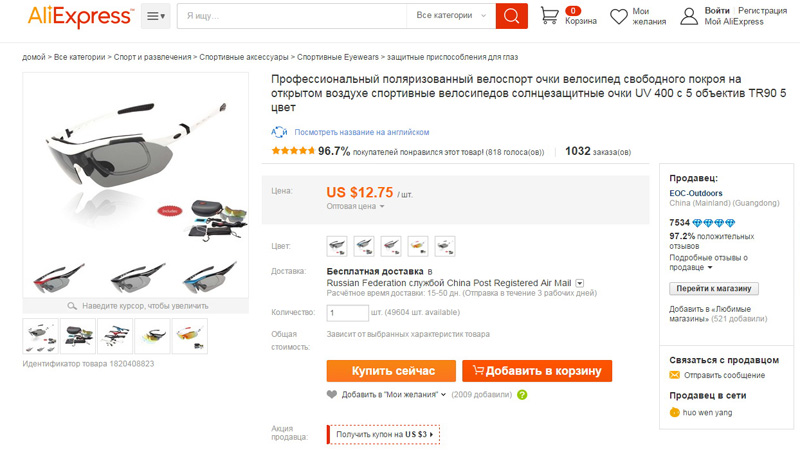
Task: Expand the Оптовая цена dropdown
Action: tap(356, 207)
